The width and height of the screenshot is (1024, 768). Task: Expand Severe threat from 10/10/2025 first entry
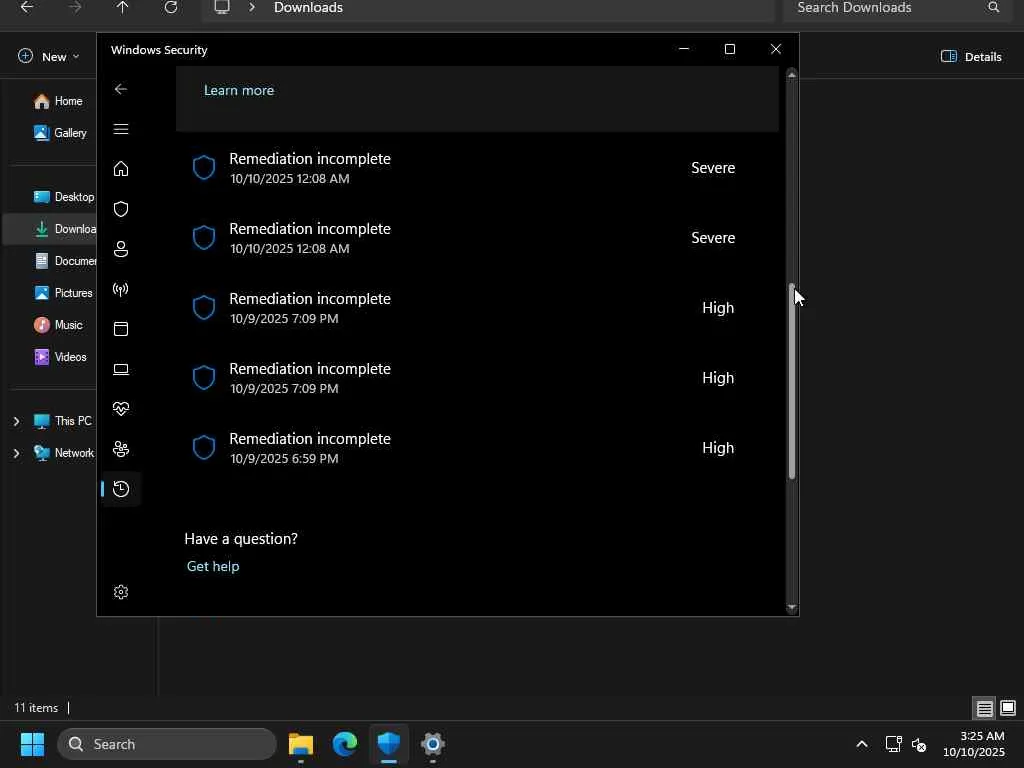(x=465, y=168)
